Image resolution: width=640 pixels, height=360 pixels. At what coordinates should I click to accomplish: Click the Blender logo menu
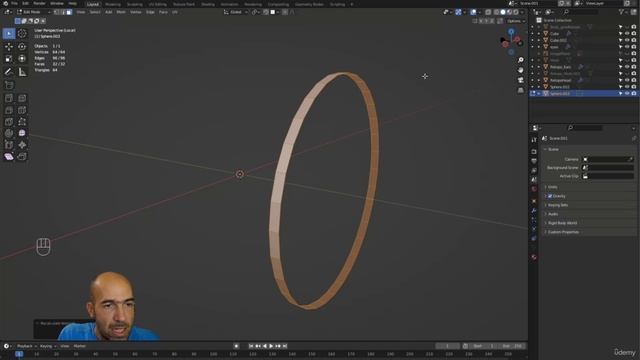[x=5, y=4]
